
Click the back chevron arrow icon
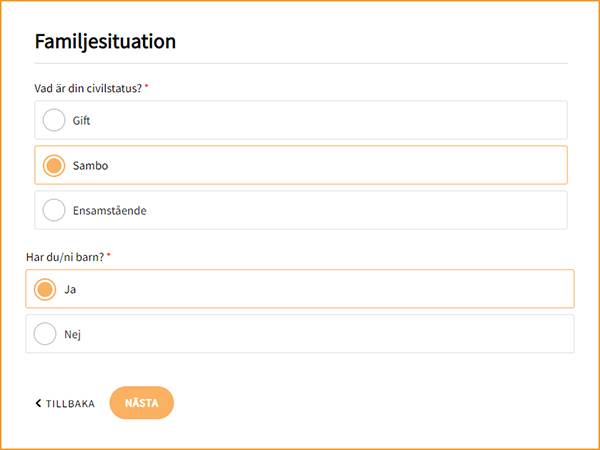pyautogui.click(x=38, y=403)
